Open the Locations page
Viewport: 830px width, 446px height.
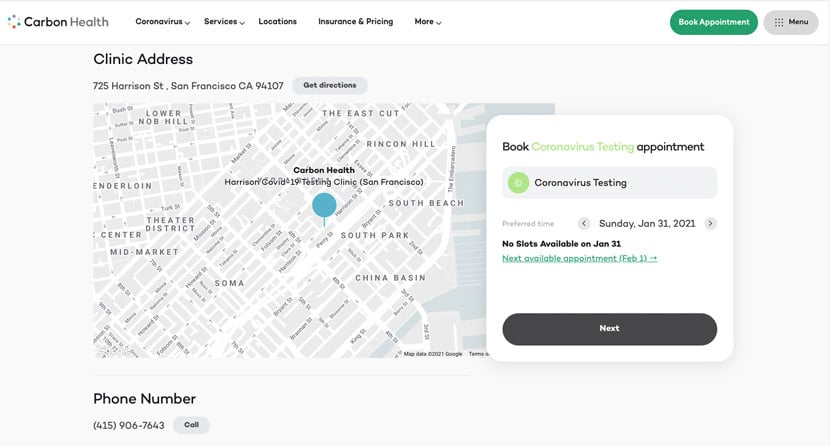coord(277,22)
